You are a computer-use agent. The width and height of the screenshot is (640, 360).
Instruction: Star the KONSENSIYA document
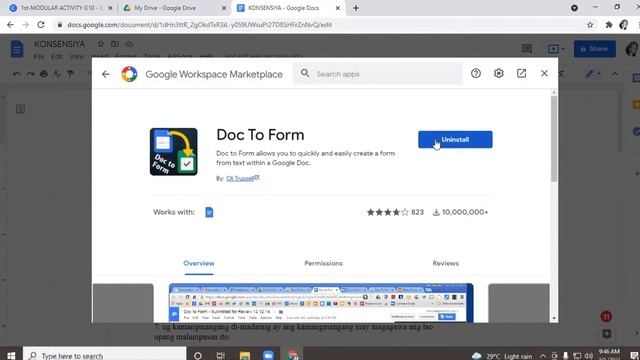click(100, 44)
